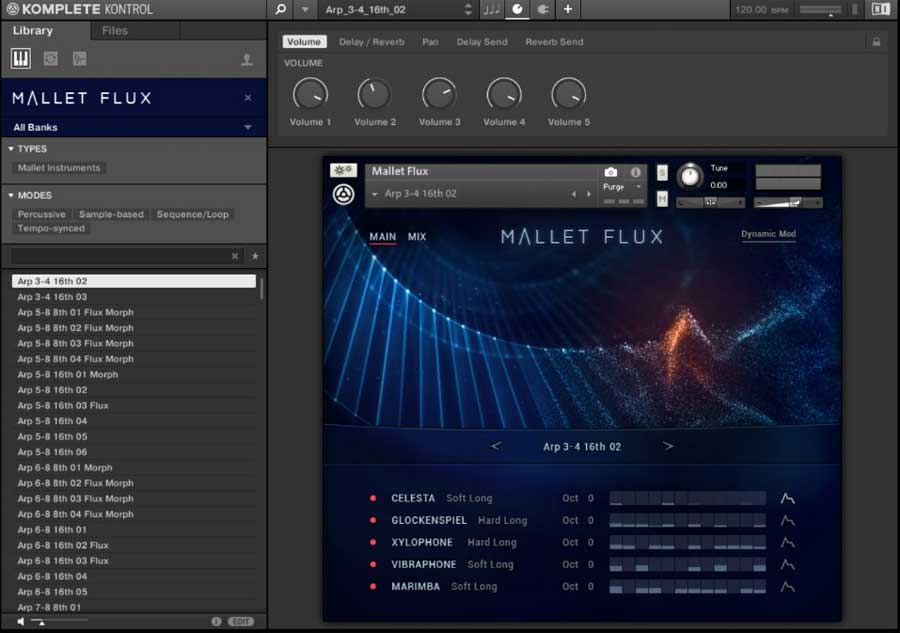900x633 pixels.
Task: Click the Volume 1 knob
Action: click(311, 94)
